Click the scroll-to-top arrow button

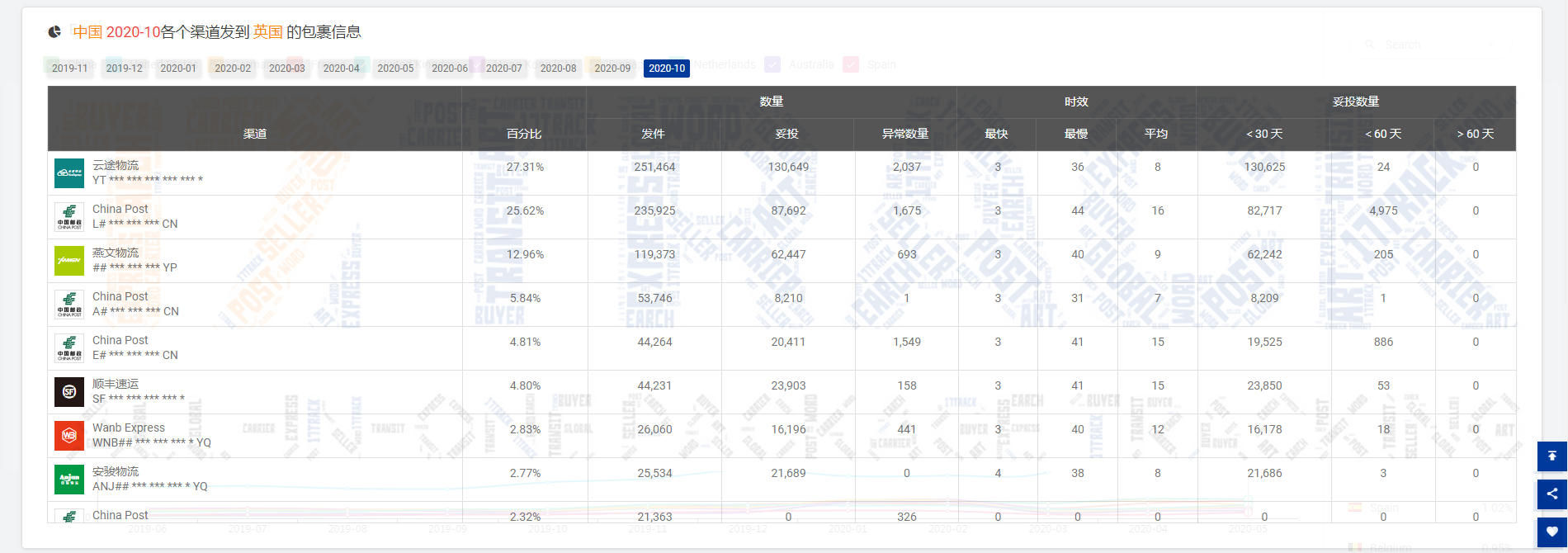(x=1551, y=456)
